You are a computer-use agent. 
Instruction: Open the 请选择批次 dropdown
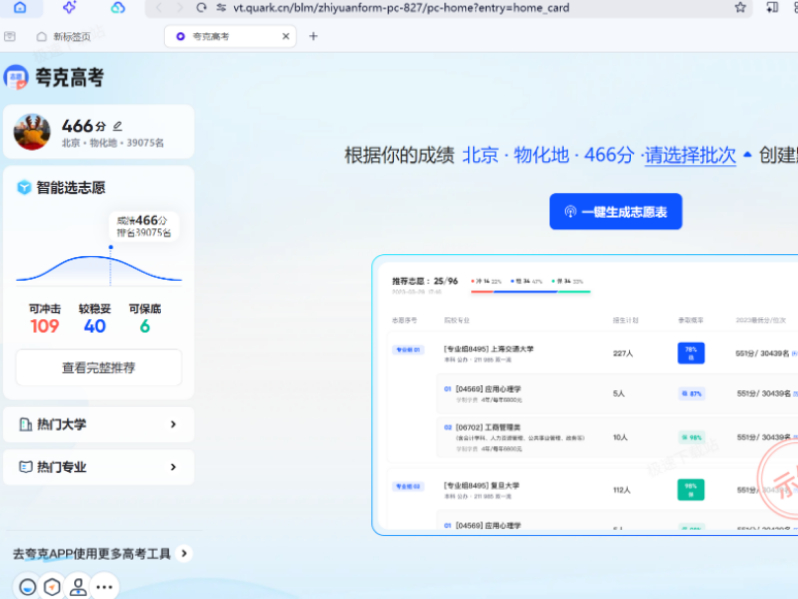(690, 155)
